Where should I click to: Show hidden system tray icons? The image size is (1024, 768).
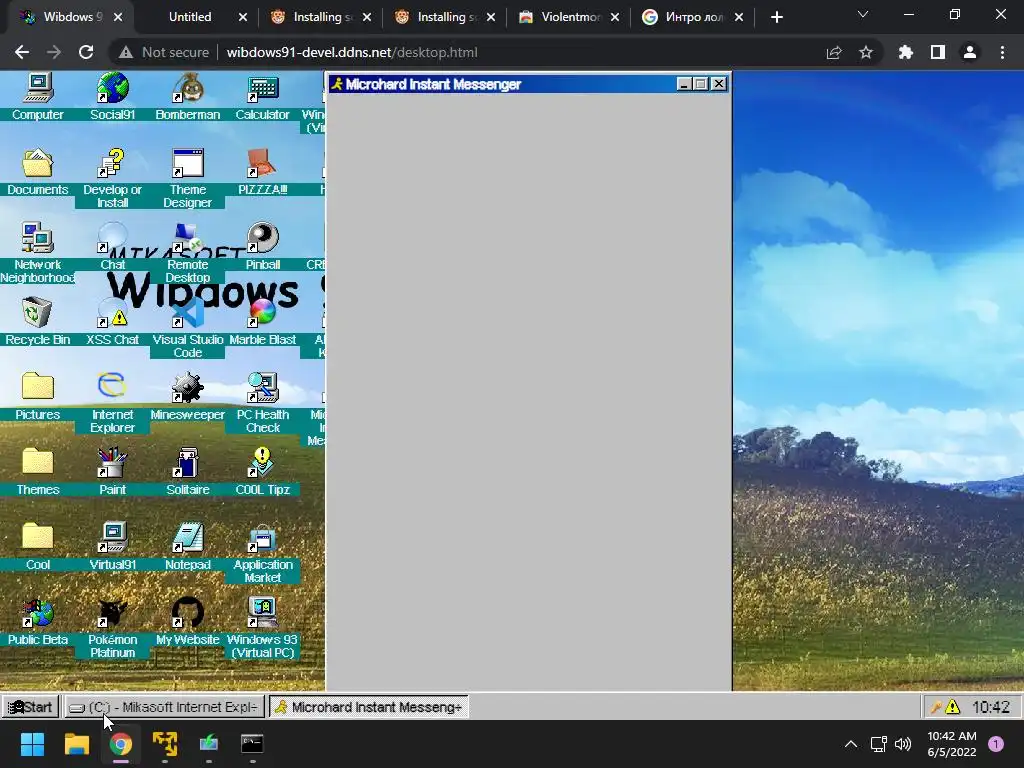[x=850, y=744]
